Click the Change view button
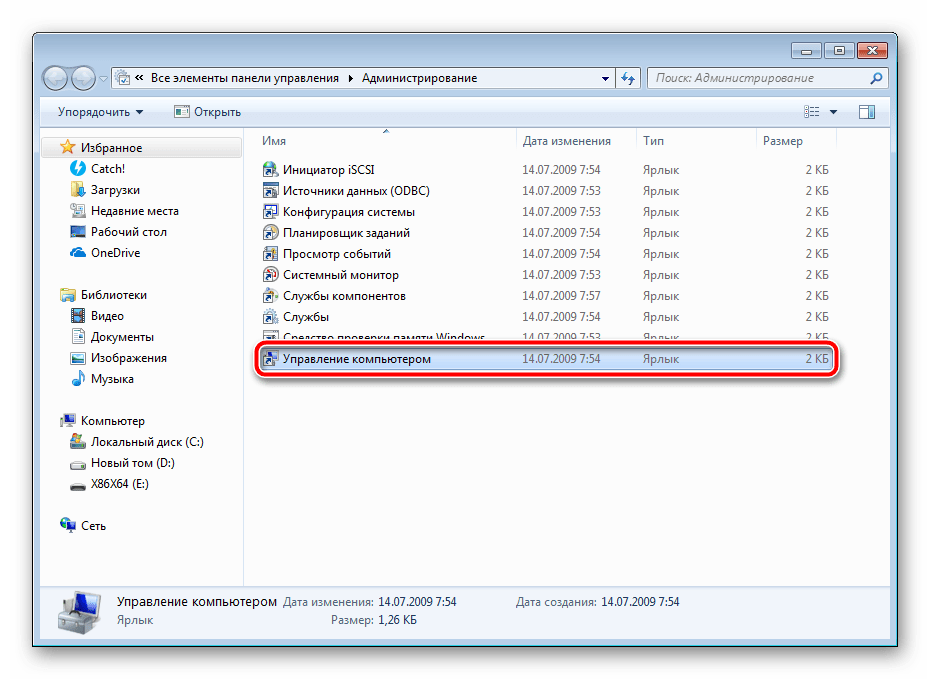 [x=812, y=111]
